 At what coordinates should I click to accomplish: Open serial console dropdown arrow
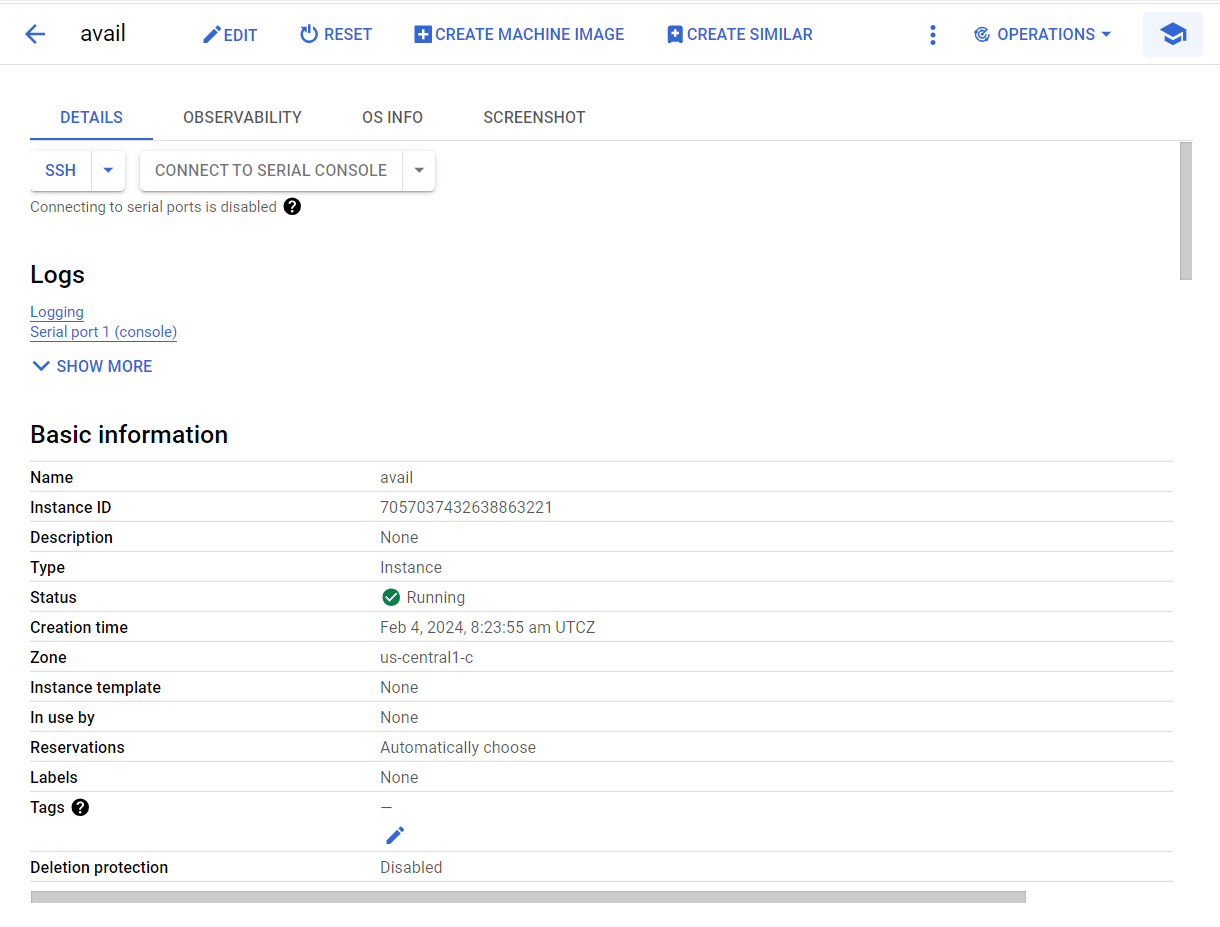[419, 170]
